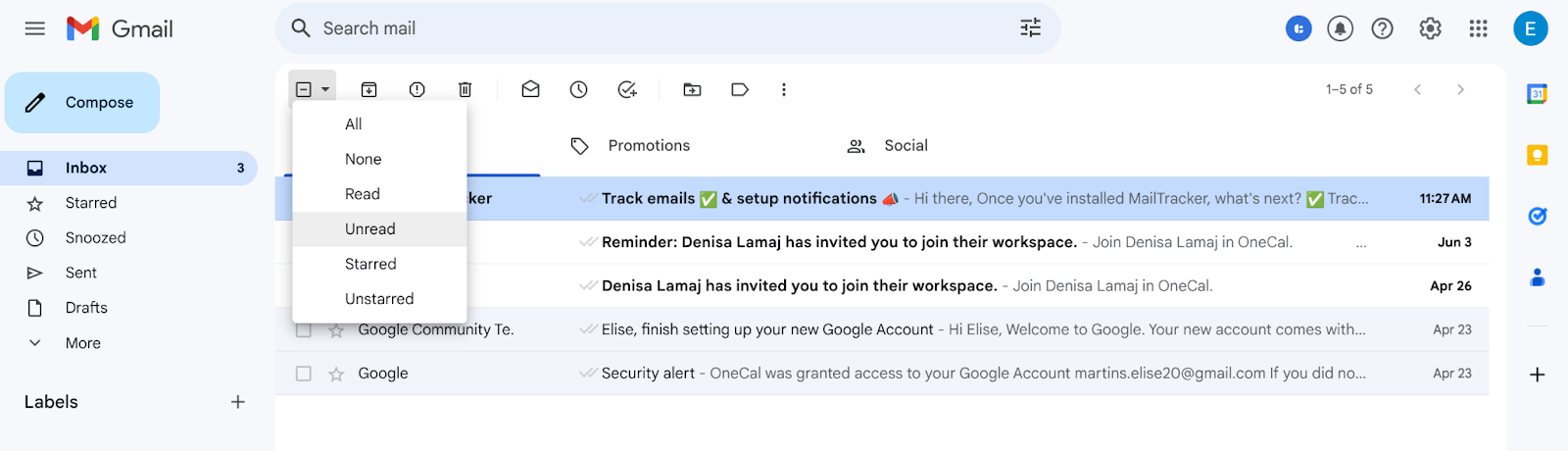Show advanced search options slider icon

coord(1030,28)
